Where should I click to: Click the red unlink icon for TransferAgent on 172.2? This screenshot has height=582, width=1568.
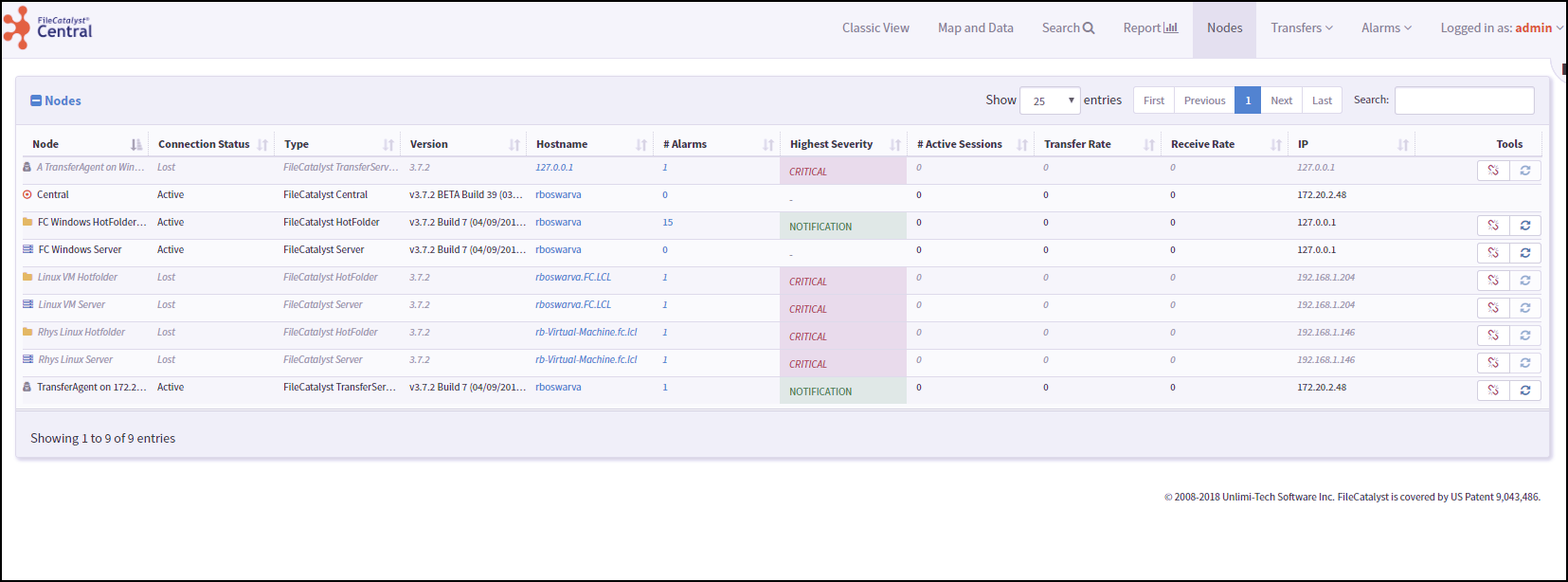click(x=1493, y=391)
